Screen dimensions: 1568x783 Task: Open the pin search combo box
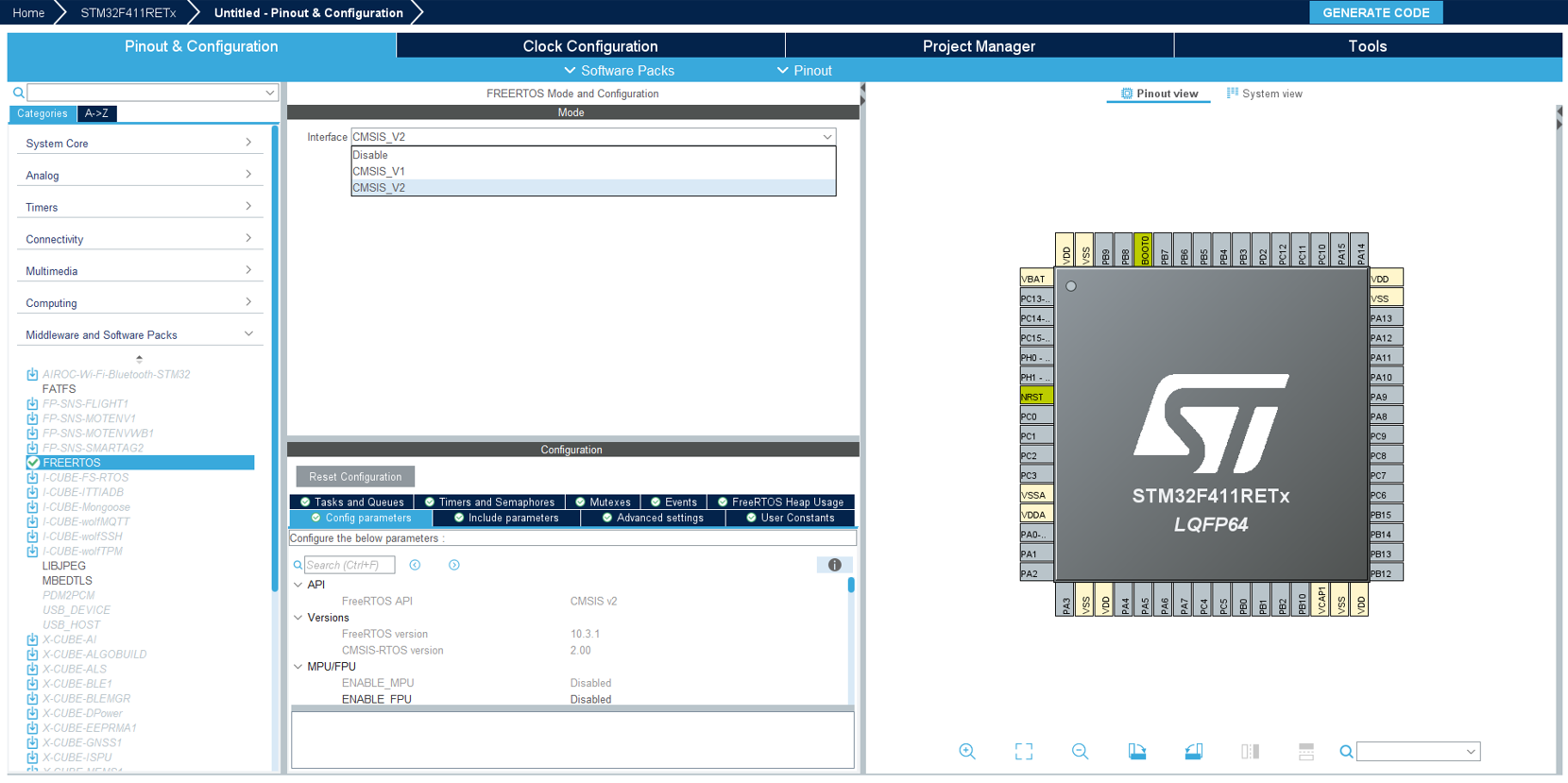pos(1418,752)
